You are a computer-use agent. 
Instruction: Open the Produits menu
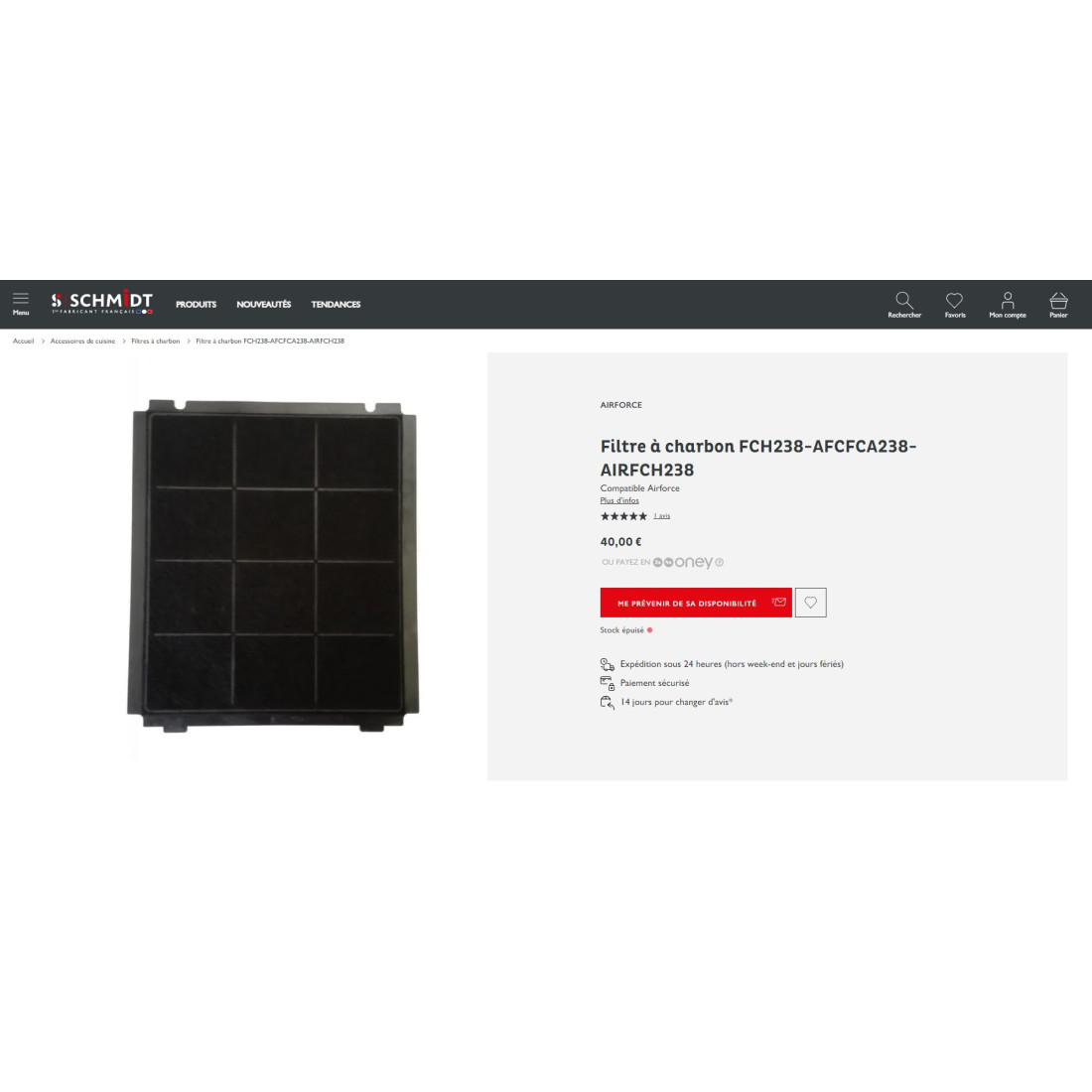tap(196, 305)
